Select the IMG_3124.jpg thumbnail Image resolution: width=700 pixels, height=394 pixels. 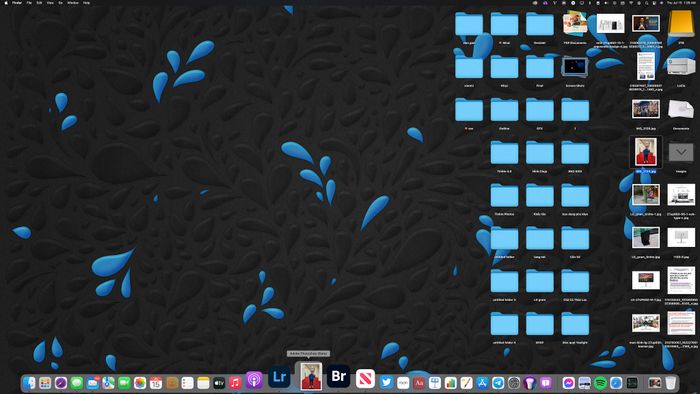tap(646, 109)
